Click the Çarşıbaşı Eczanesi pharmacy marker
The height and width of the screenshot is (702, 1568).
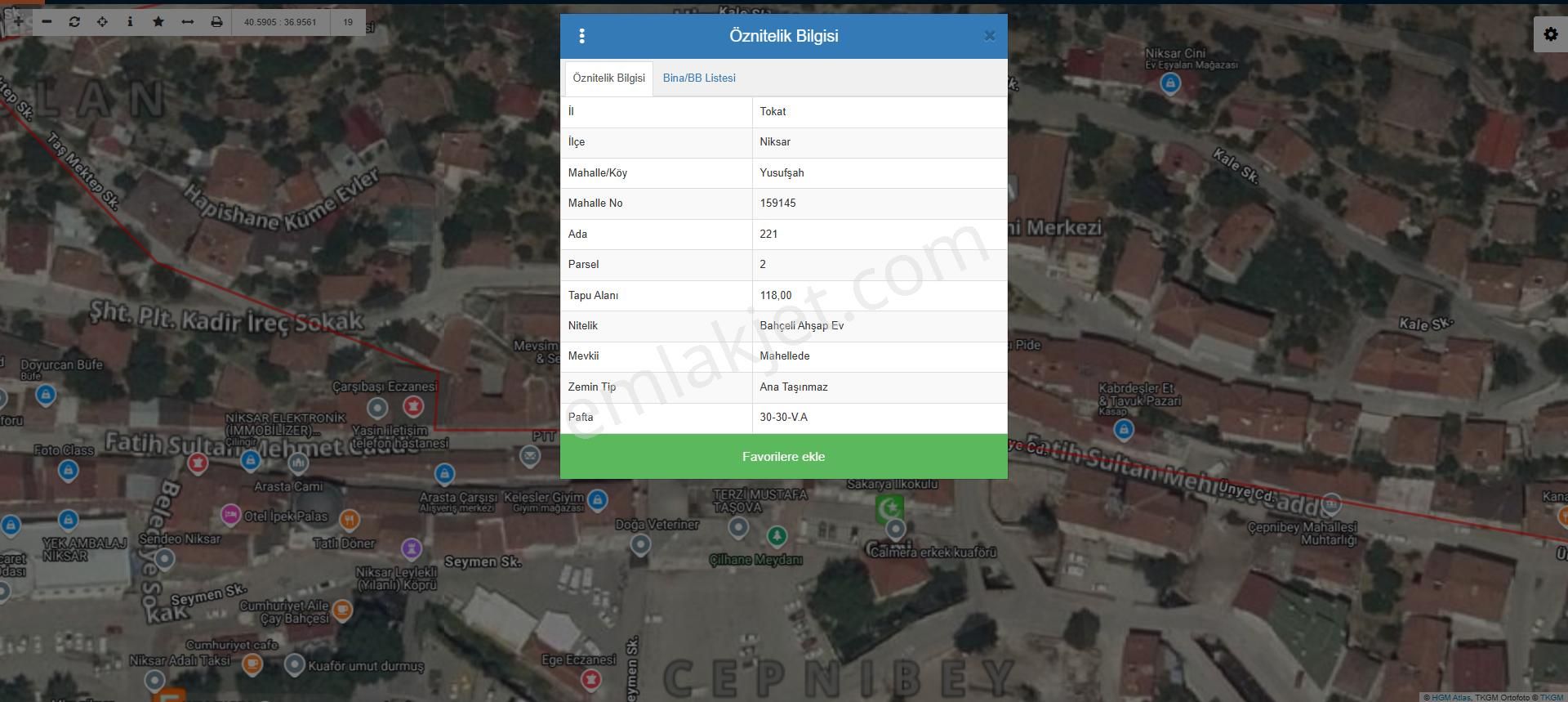413,405
